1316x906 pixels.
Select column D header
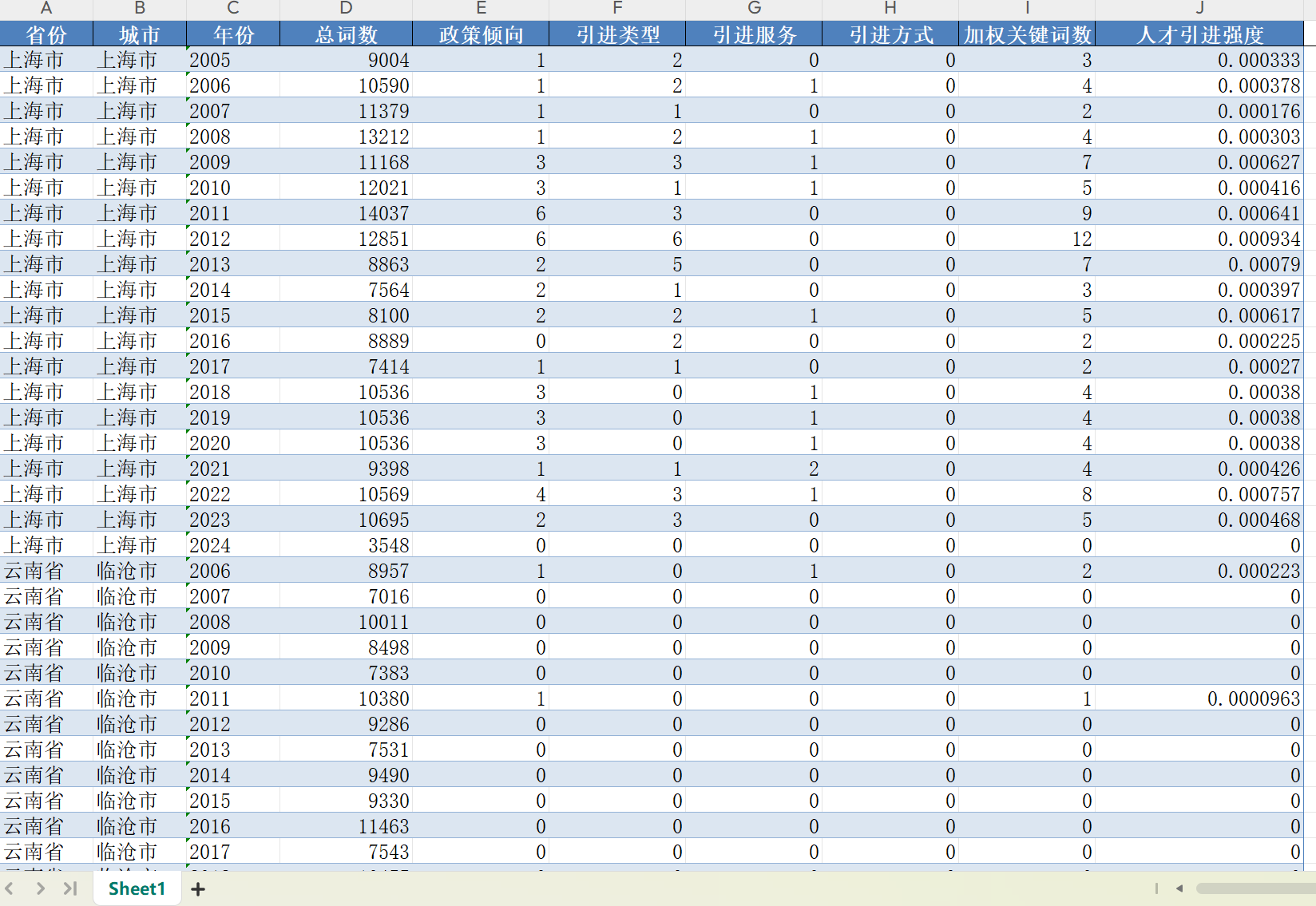[x=346, y=9]
